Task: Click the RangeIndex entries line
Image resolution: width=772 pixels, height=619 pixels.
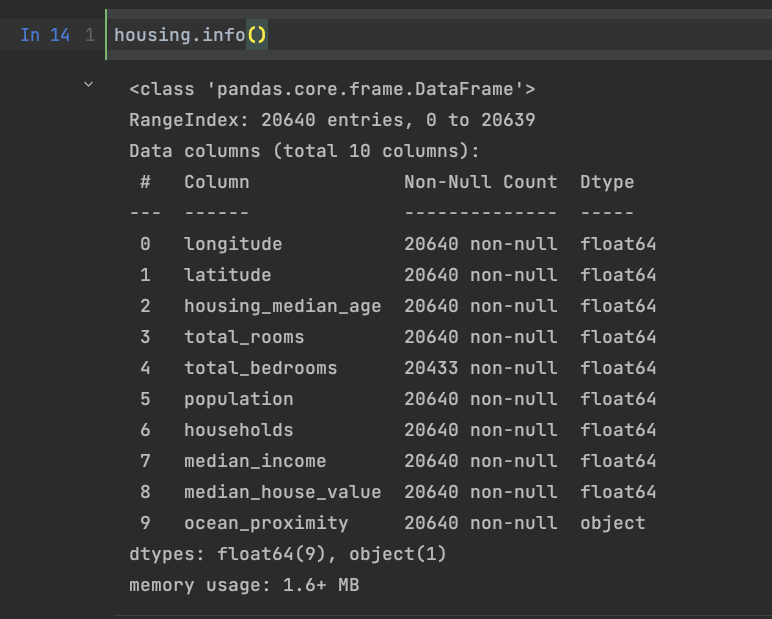Action: 332,120
